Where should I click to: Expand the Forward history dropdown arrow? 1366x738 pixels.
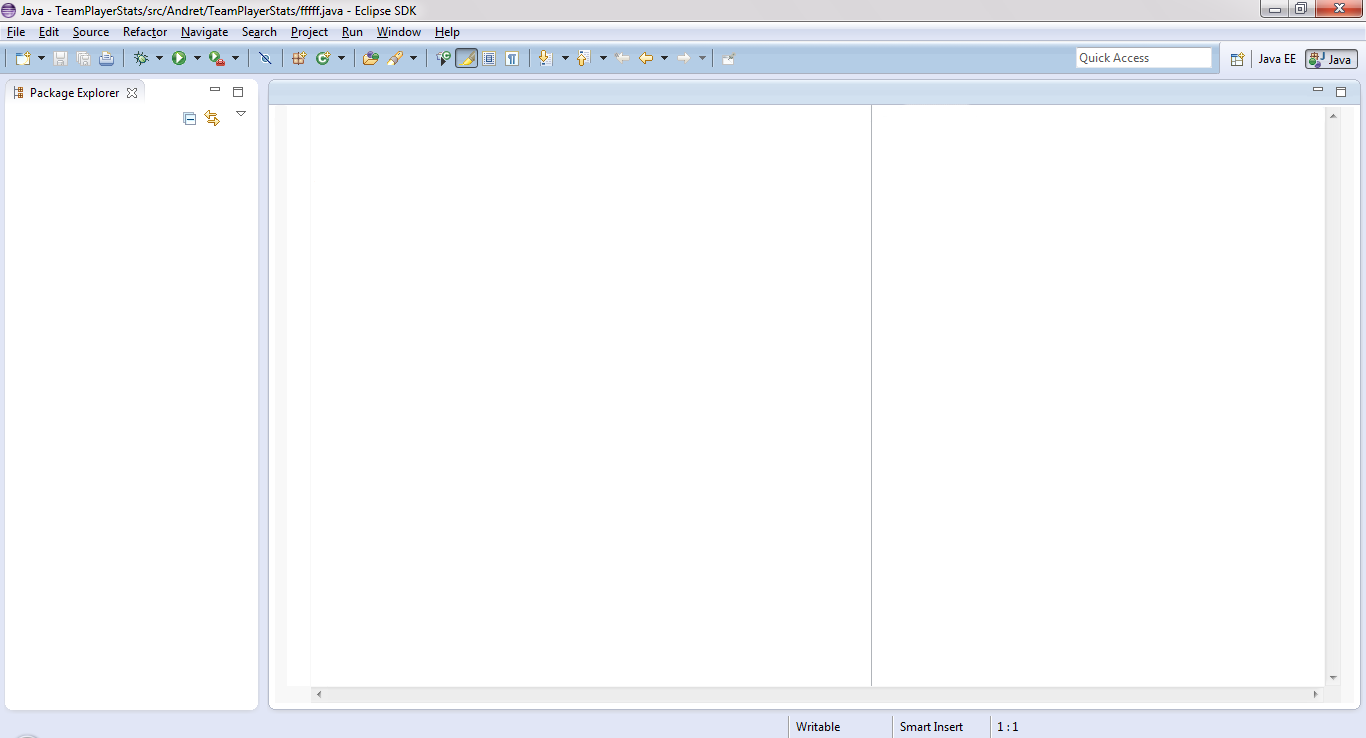pyautogui.click(x=702, y=58)
